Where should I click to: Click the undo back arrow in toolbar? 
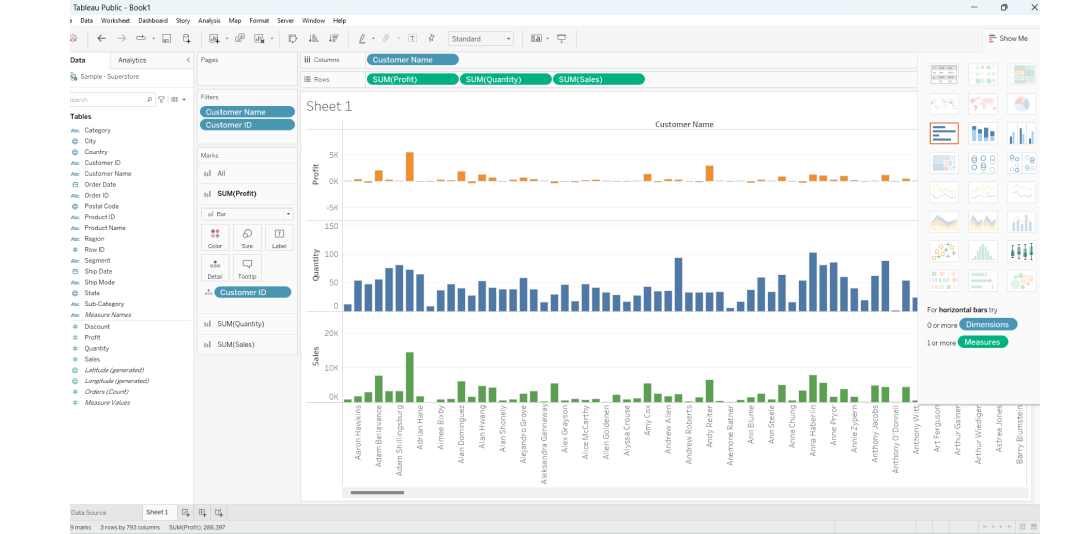[101, 39]
